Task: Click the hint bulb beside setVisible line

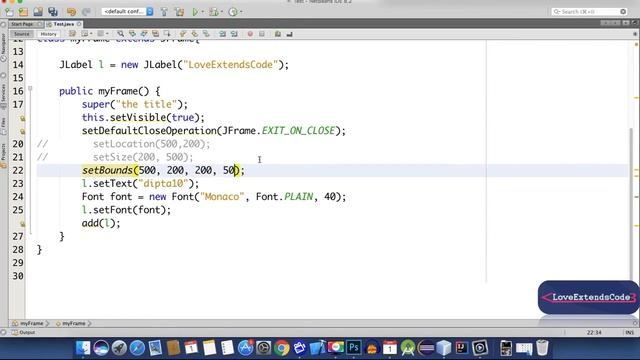Action: click(x=22, y=118)
